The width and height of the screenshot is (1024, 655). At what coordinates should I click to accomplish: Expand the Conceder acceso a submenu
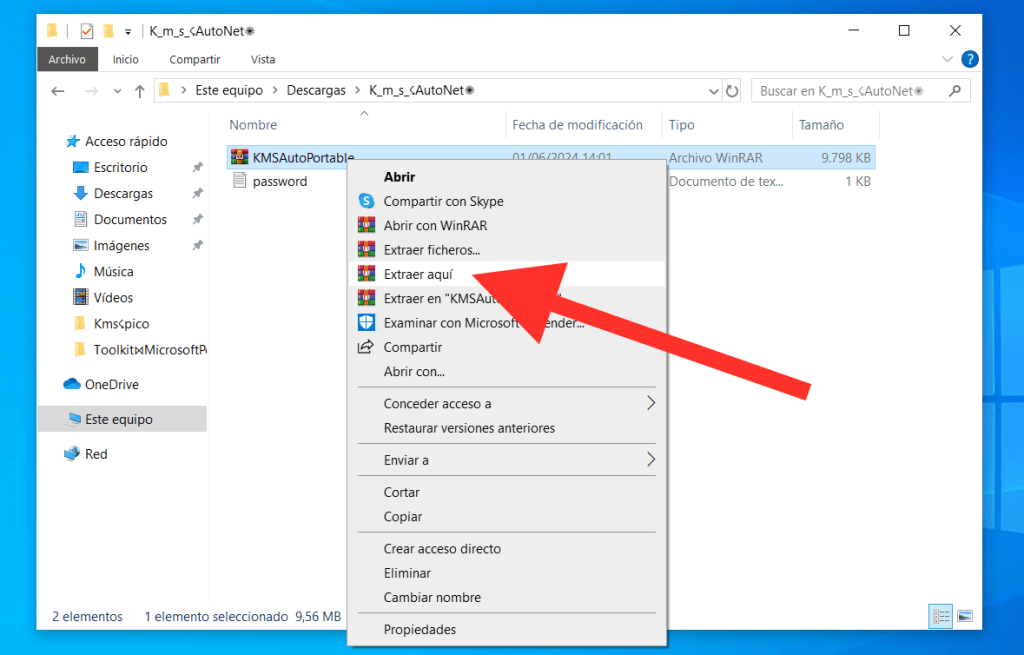point(650,404)
